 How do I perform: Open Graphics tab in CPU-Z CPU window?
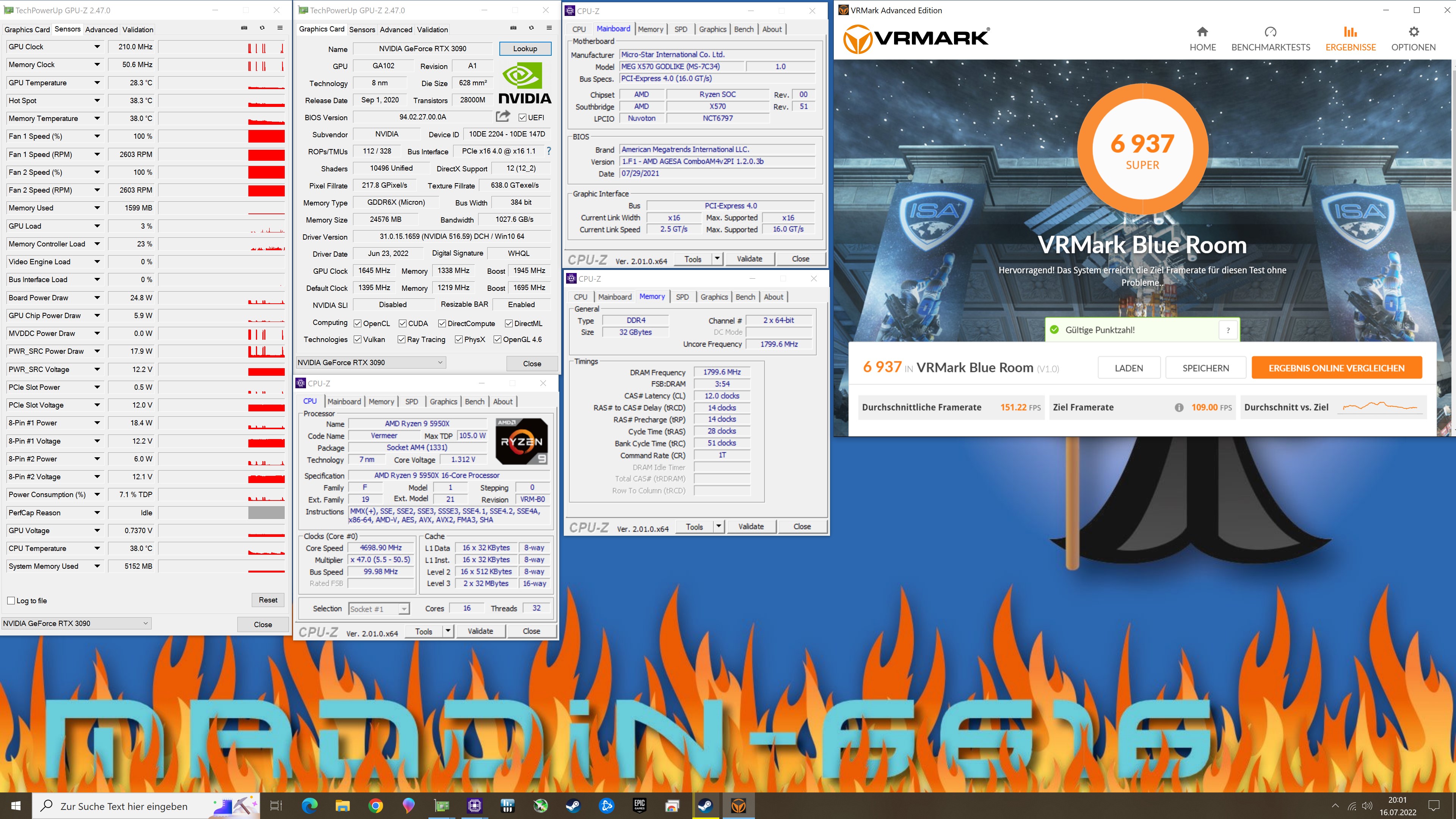[443, 401]
